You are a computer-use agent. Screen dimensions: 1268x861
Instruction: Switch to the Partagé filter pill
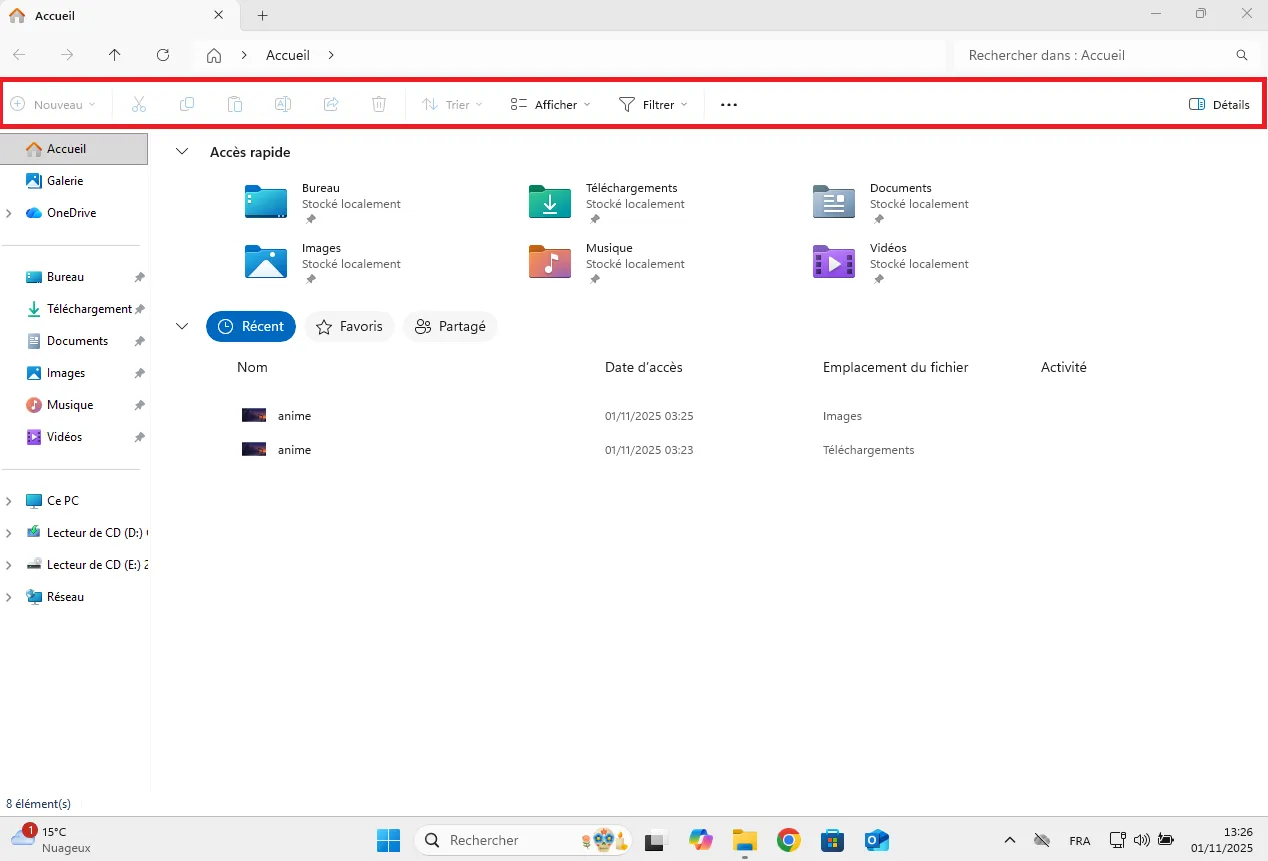(x=450, y=326)
